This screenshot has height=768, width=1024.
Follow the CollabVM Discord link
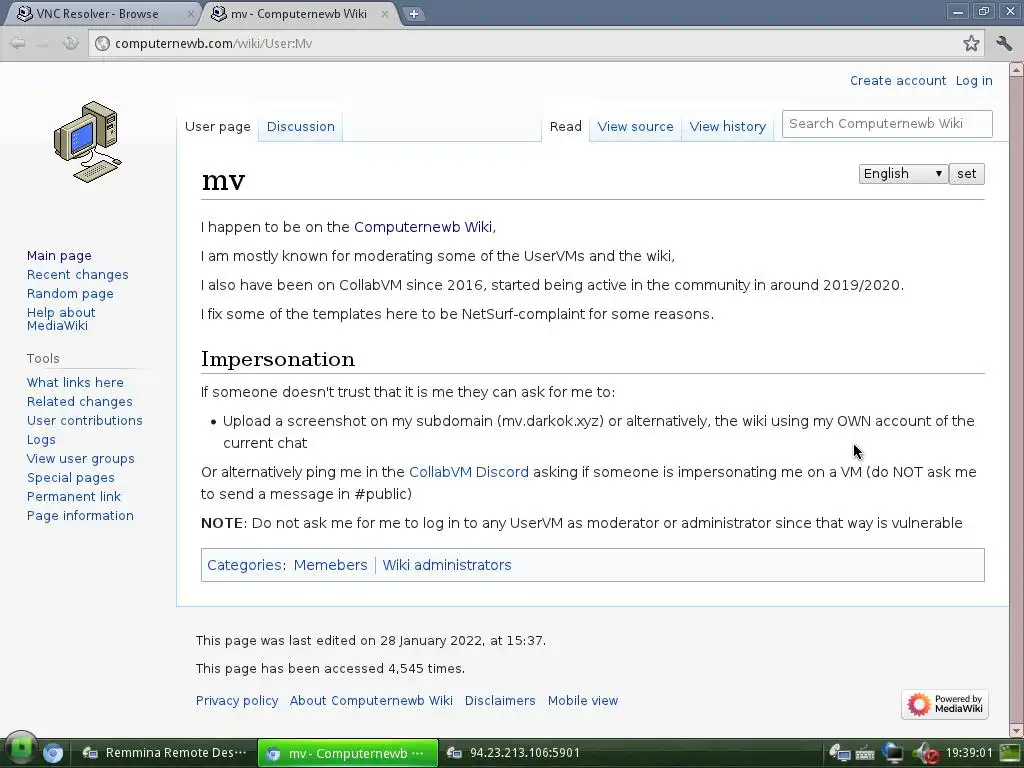468,472
